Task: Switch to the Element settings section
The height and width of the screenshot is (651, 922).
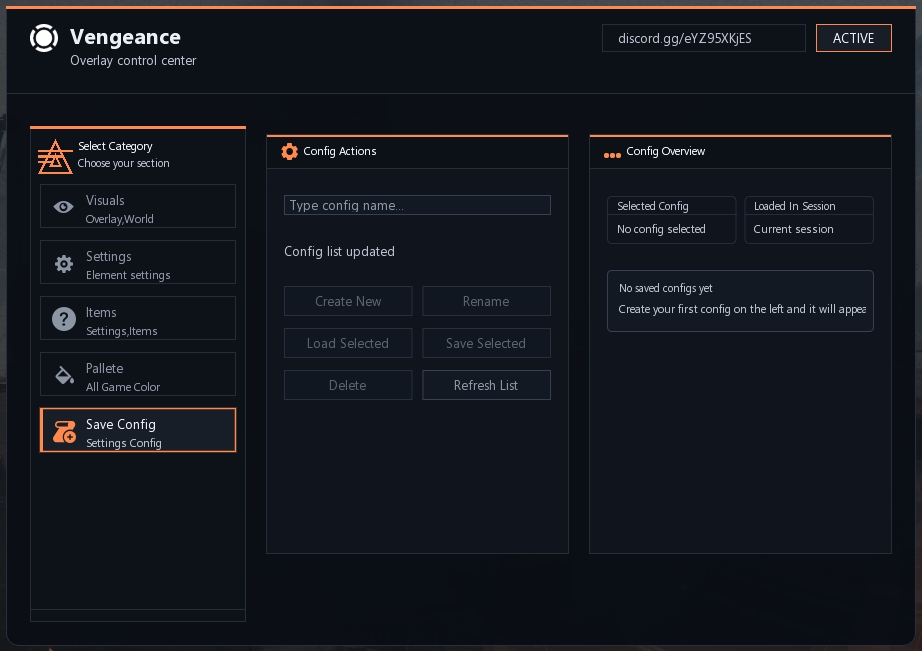Action: [138, 262]
